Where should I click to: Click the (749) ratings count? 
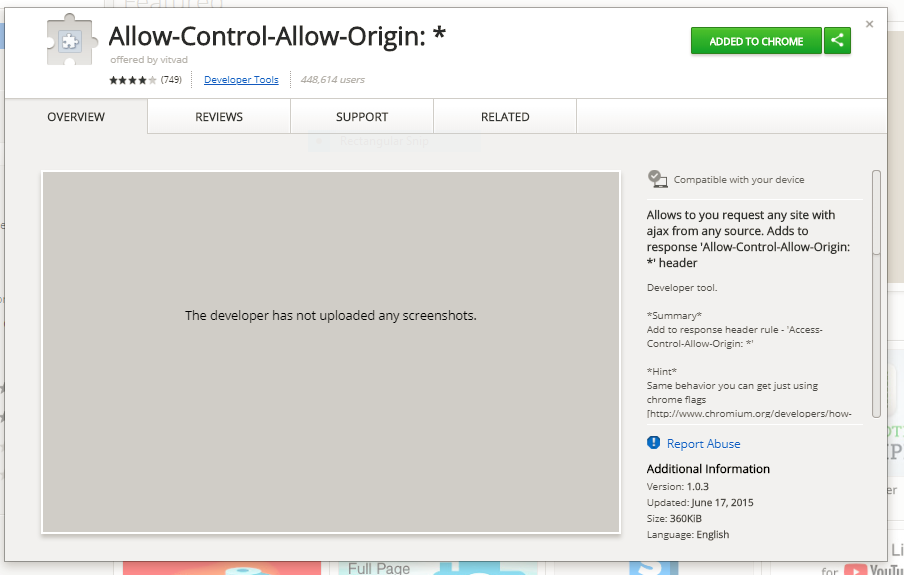click(x=171, y=80)
